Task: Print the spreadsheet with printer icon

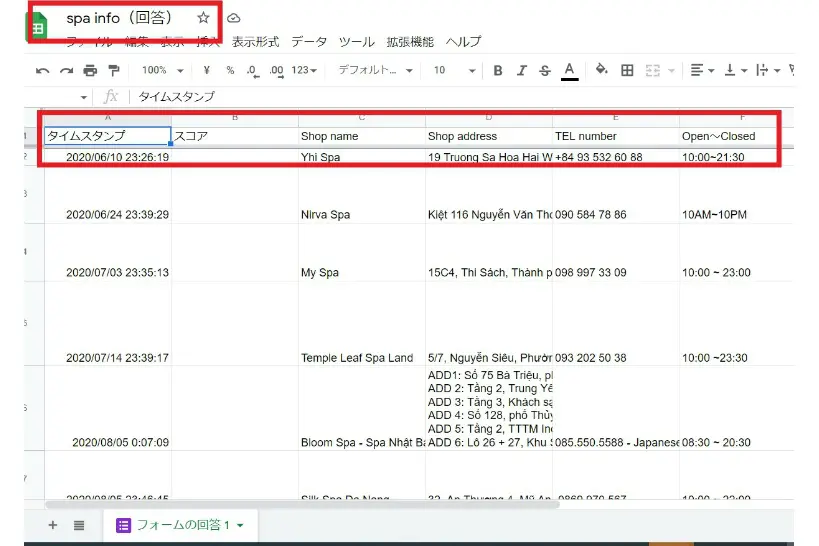Action: click(90, 71)
